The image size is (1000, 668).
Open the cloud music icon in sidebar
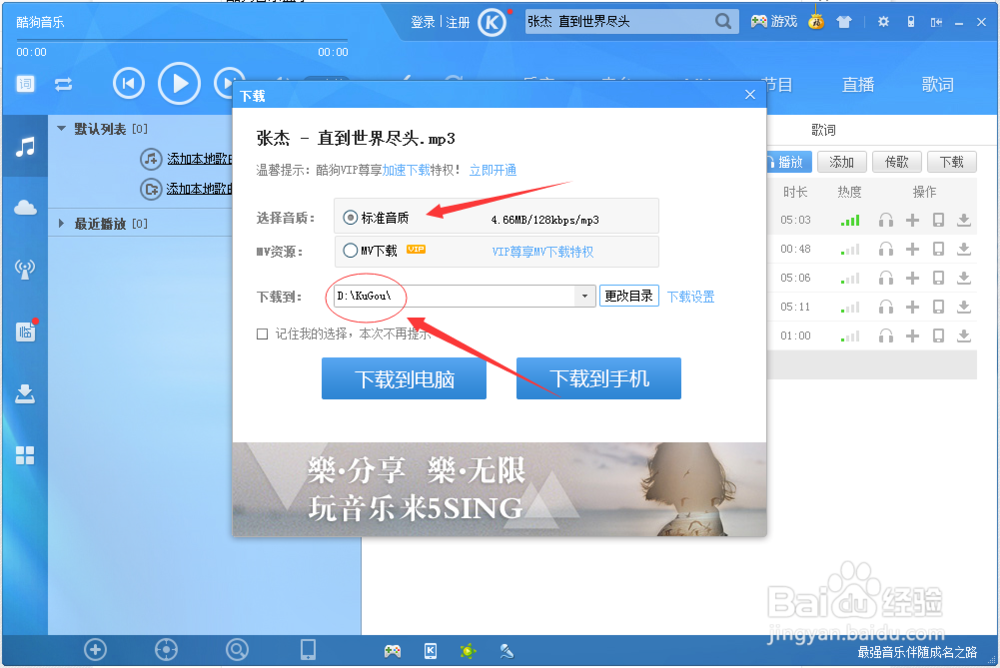[x=23, y=207]
